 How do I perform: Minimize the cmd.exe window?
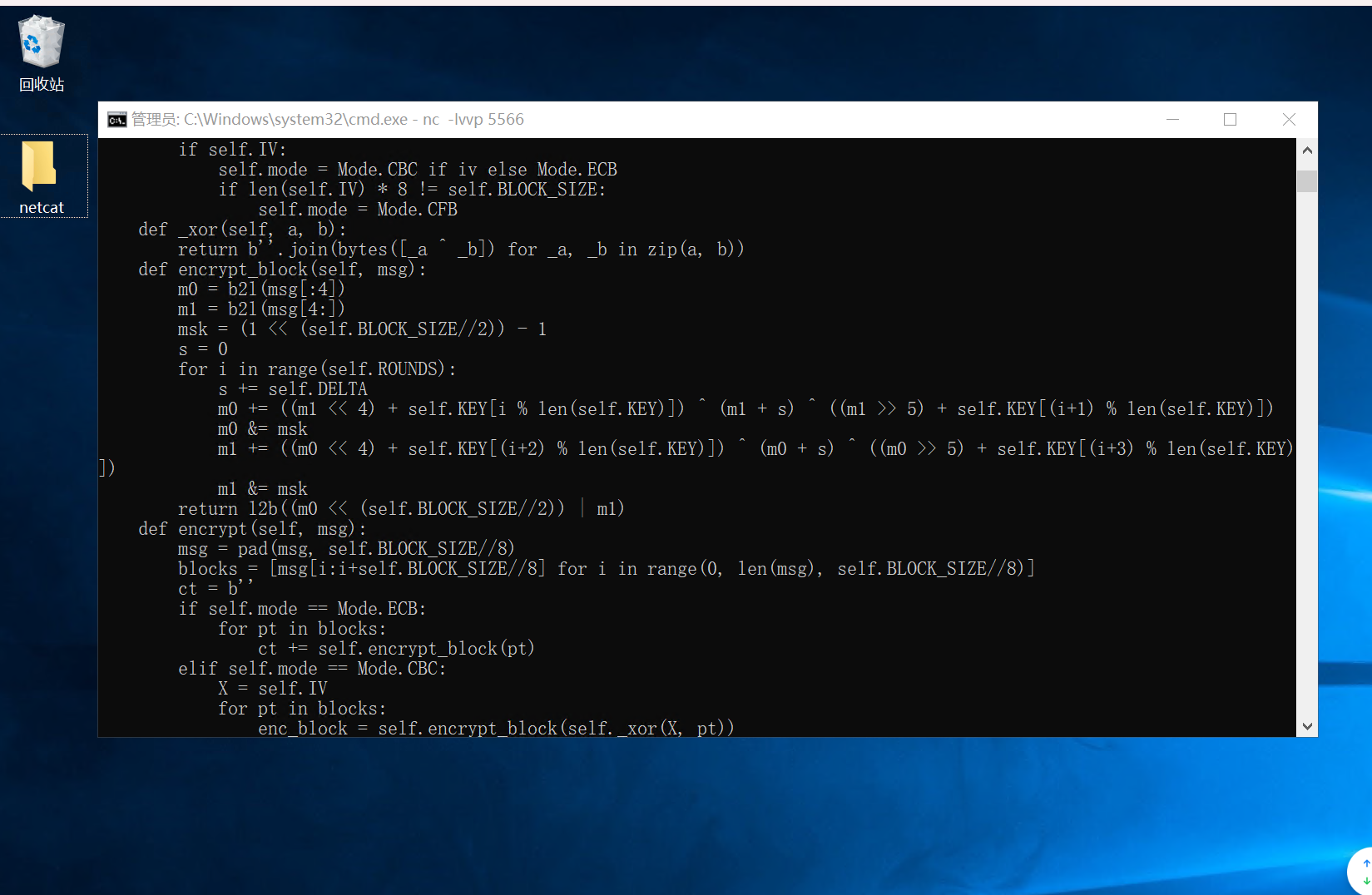(x=1172, y=120)
